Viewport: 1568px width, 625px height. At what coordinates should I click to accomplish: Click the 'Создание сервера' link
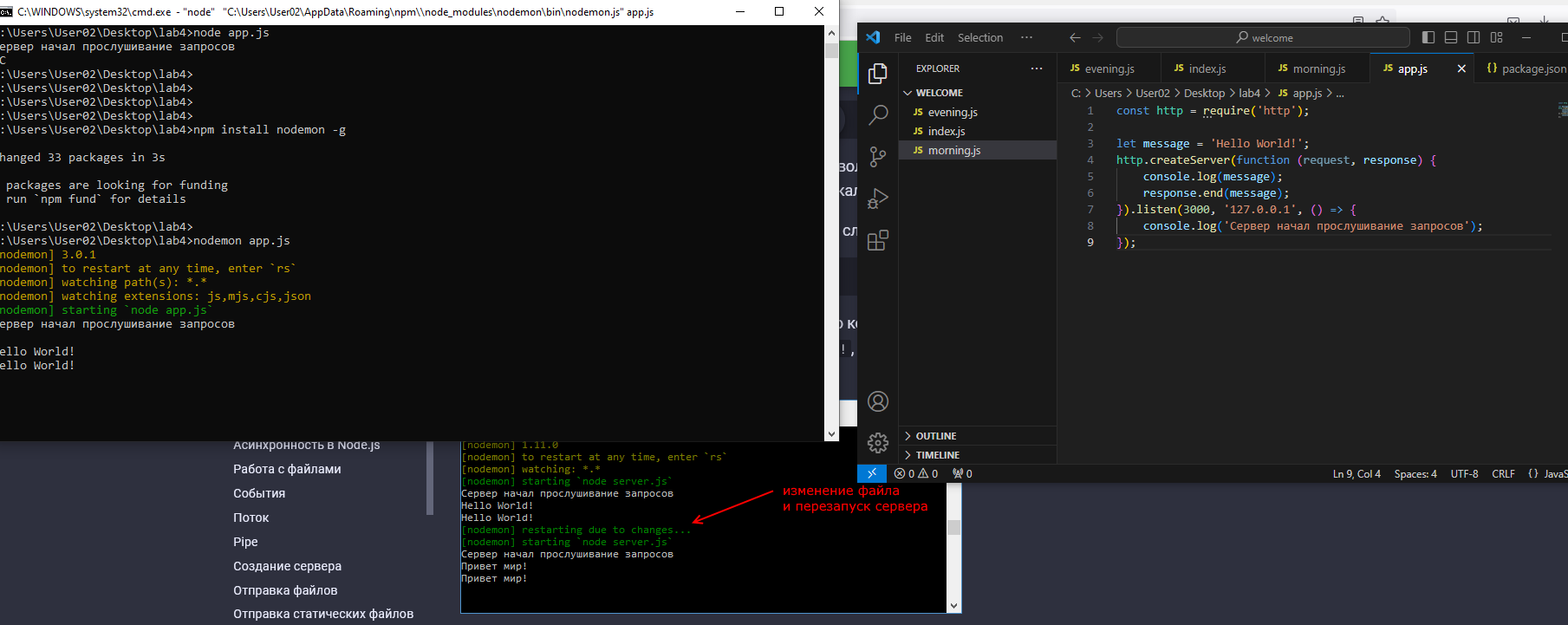(x=287, y=566)
